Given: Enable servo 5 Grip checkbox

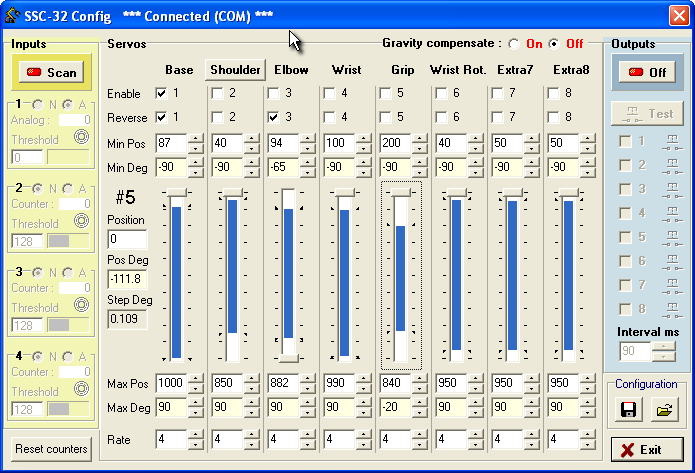Looking at the screenshot, I should click(385, 94).
